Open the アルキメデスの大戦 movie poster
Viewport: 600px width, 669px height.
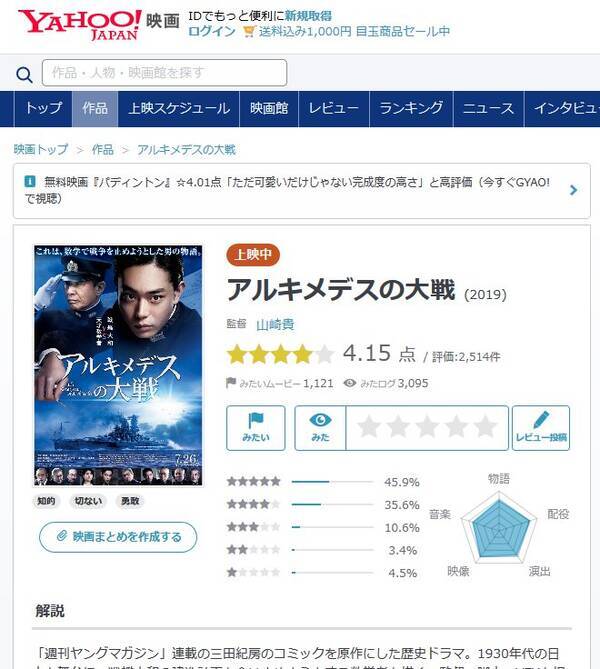pyautogui.click(x=118, y=366)
